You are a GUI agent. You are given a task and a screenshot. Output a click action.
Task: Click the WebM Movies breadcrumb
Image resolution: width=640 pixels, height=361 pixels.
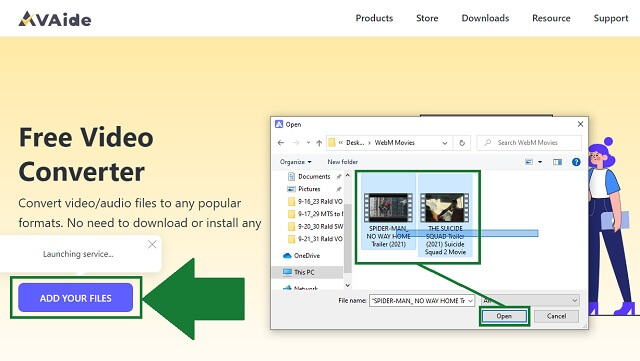[394, 143]
